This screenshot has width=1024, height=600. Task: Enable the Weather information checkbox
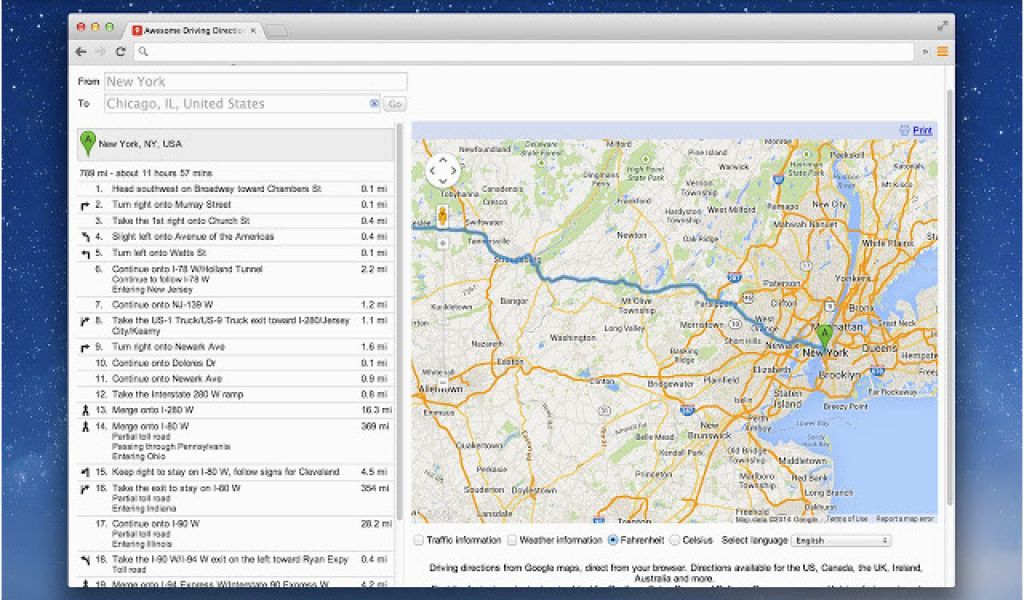(x=512, y=541)
